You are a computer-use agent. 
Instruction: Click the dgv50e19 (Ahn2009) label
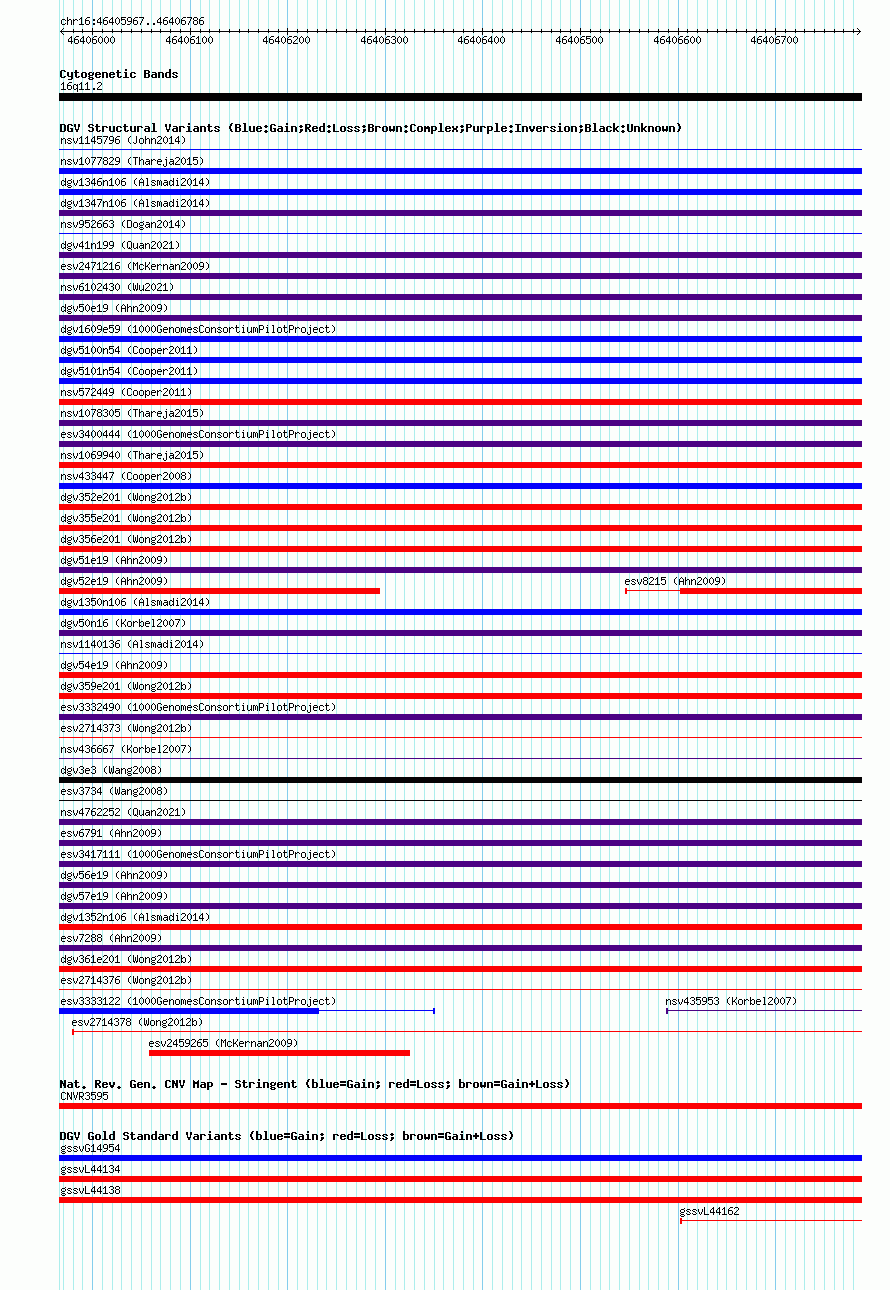(x=114, y=308)
